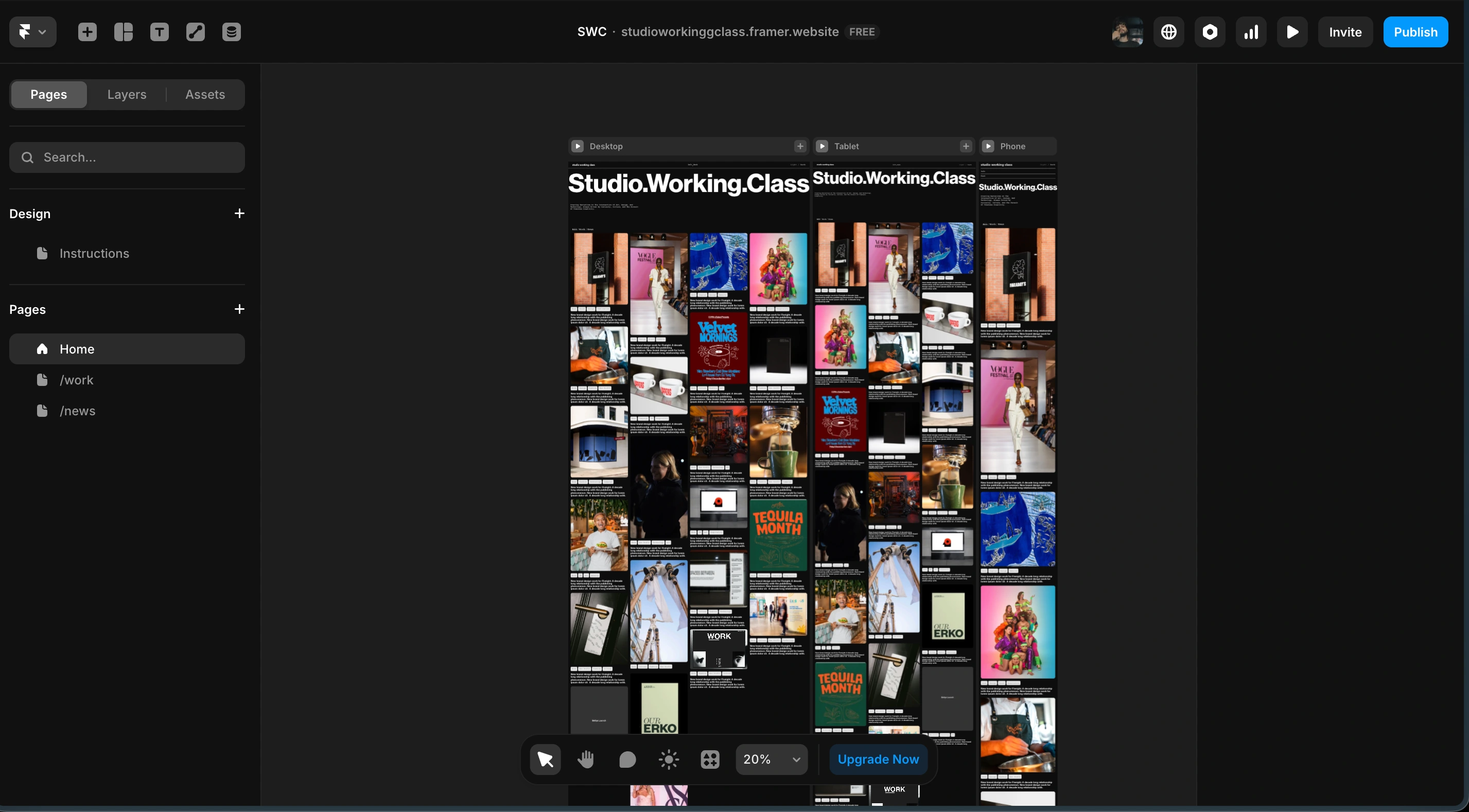This screenshot has height=812, width=1469.
Task: Open the 20% zoom level dropdown
Action: point(771,759)
